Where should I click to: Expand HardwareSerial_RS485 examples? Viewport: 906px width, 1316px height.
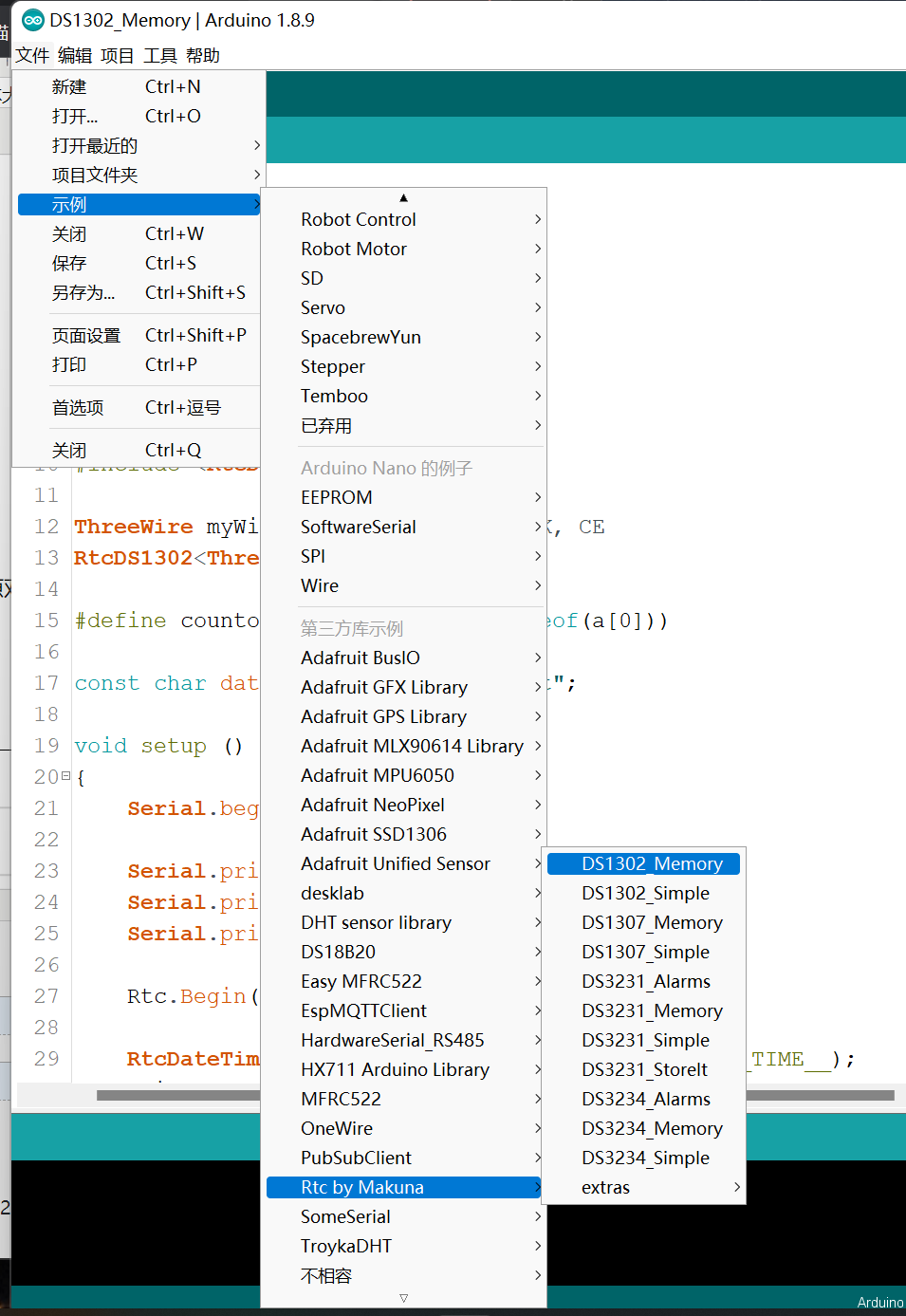pos(403,1040)
